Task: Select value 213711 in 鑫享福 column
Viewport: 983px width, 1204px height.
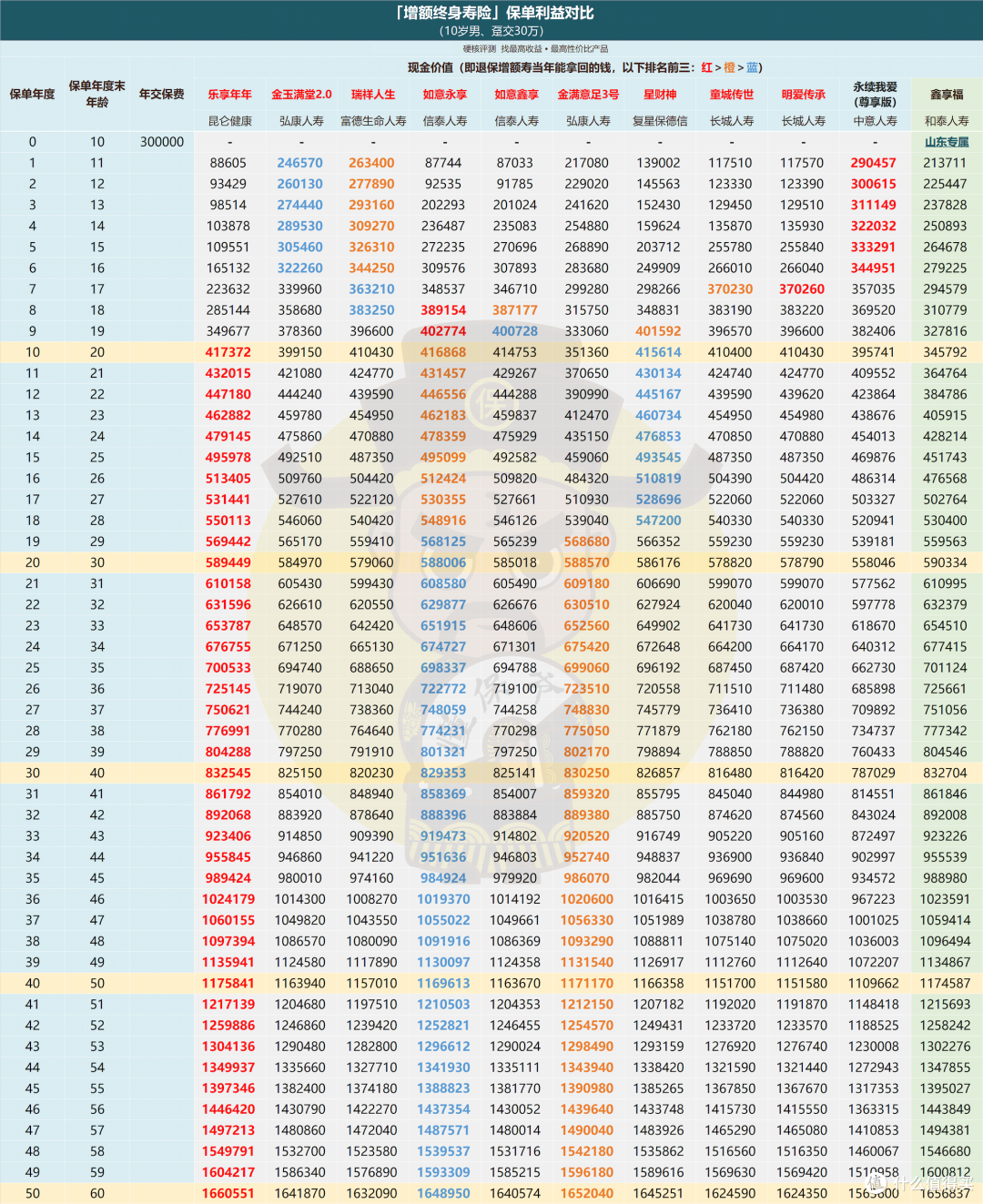Action: pyautogui.click(x=946, y=163)
